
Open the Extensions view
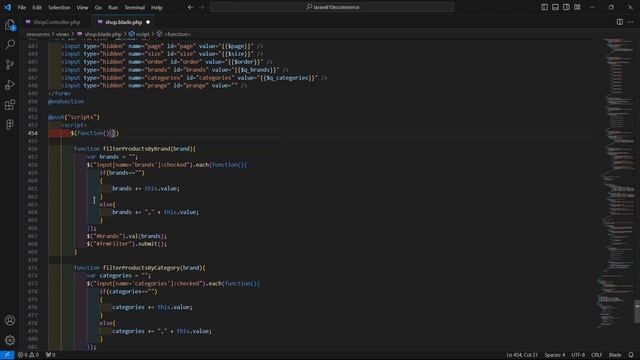(x=10, y=104)
